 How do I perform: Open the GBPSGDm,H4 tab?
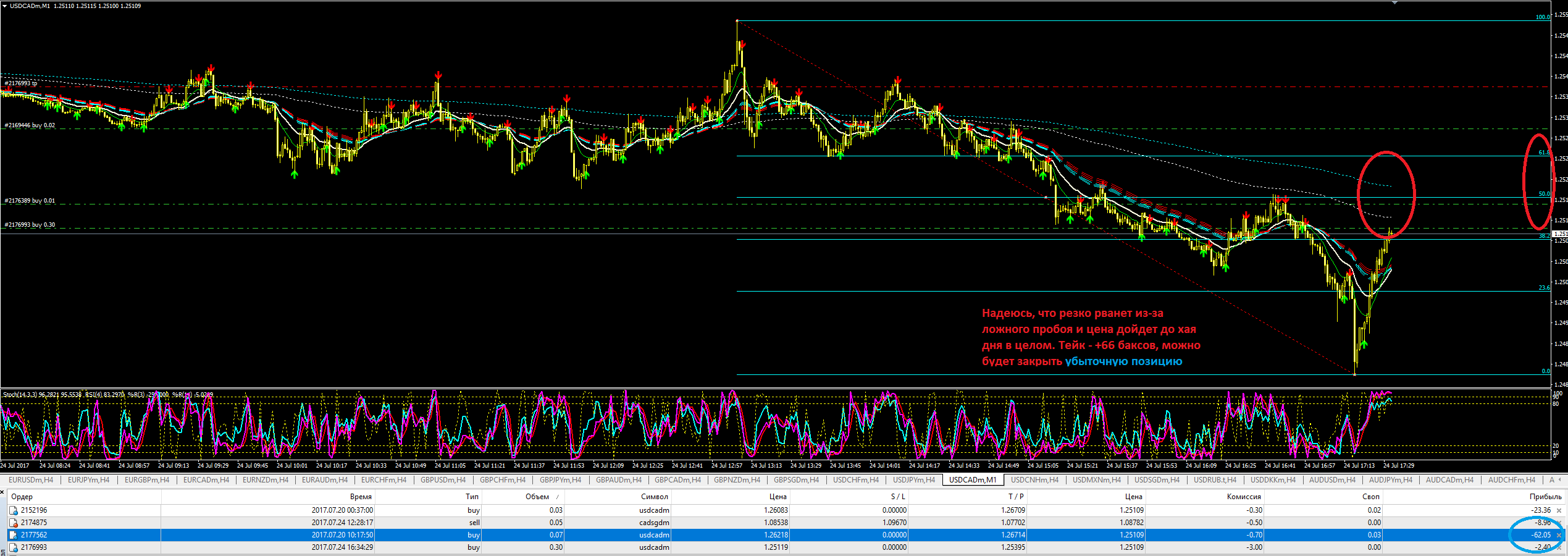797,480
